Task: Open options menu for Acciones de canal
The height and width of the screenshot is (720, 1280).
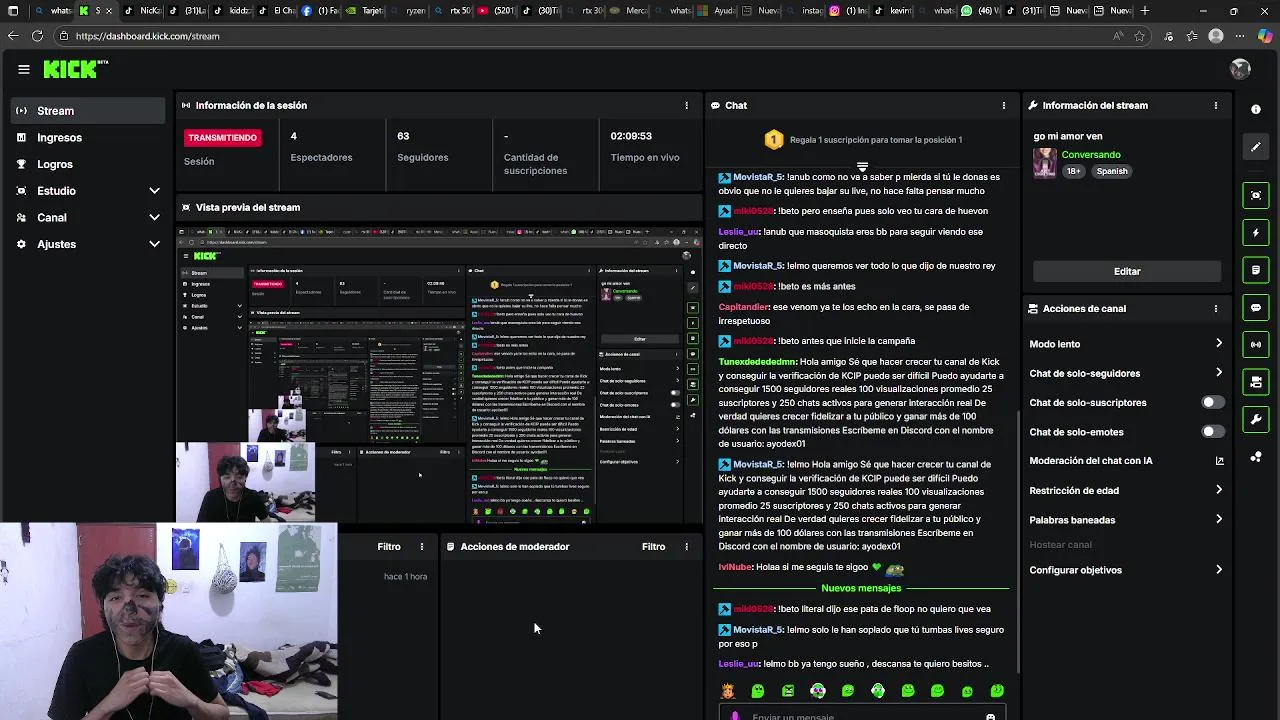Action: [1216, 309]
